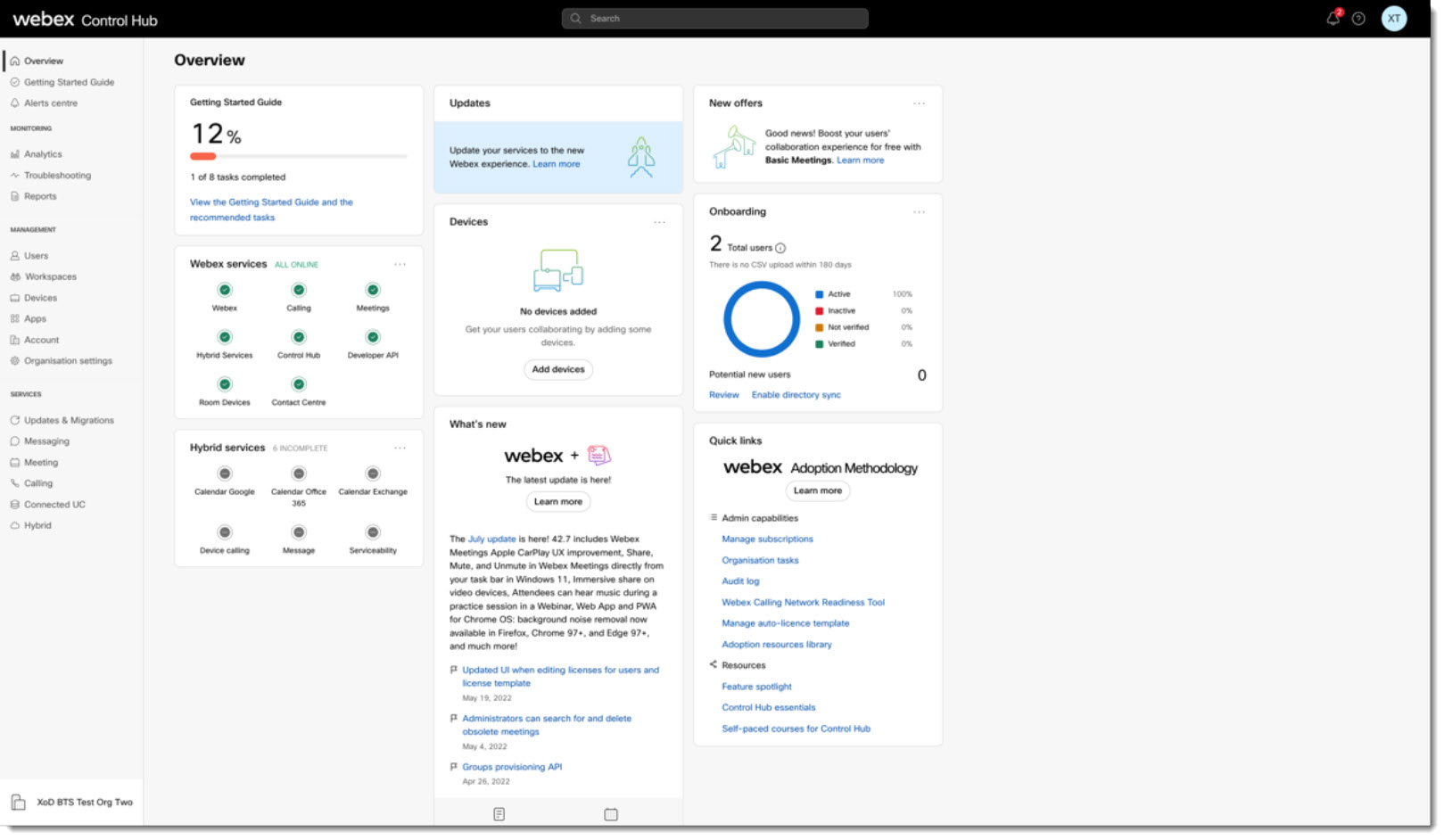Viewport: 1444px width, 840px height.
Task: Click the Calendar Office 365 hybrid icon
Action: [x=299, y=474]
